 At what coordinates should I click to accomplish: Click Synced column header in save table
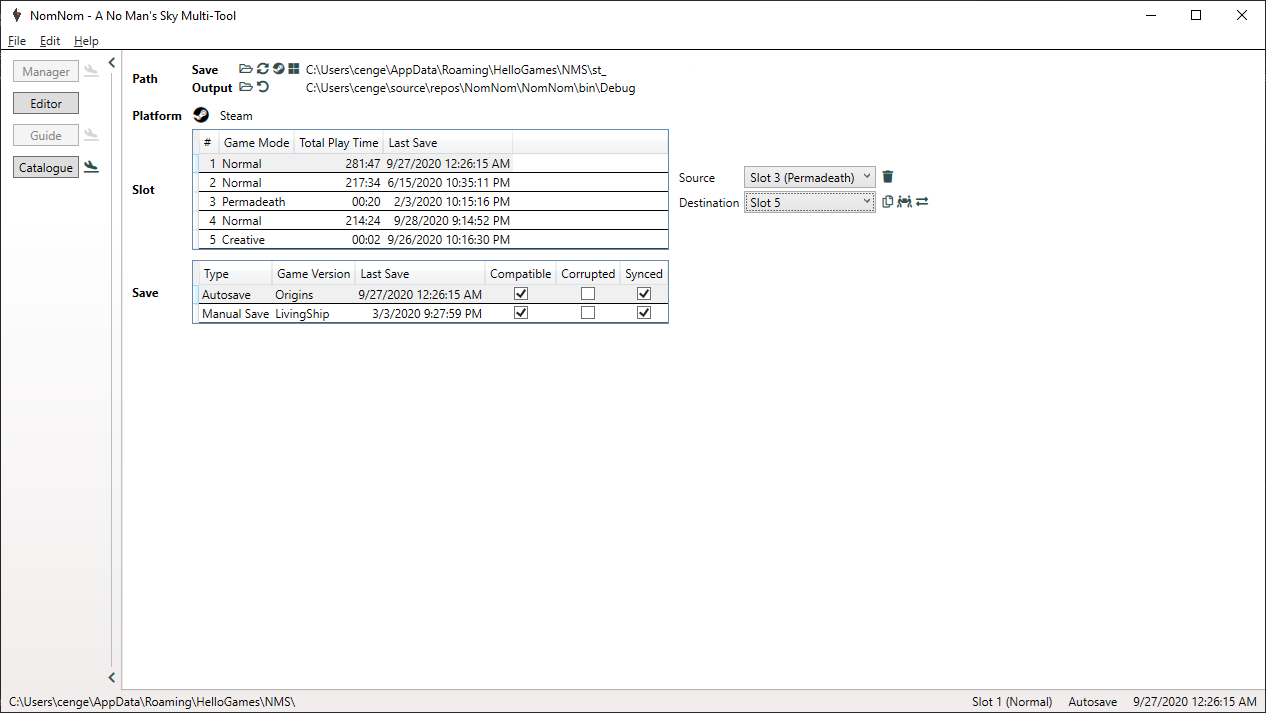[x=644, y=273]
